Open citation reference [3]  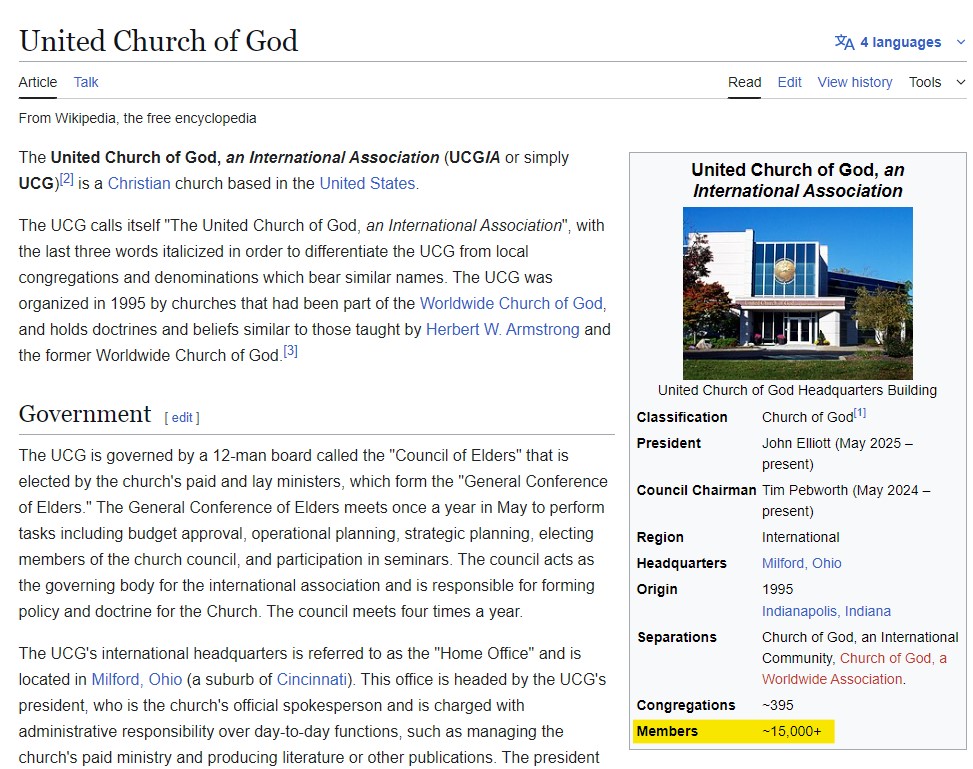(x=290, y=351)
